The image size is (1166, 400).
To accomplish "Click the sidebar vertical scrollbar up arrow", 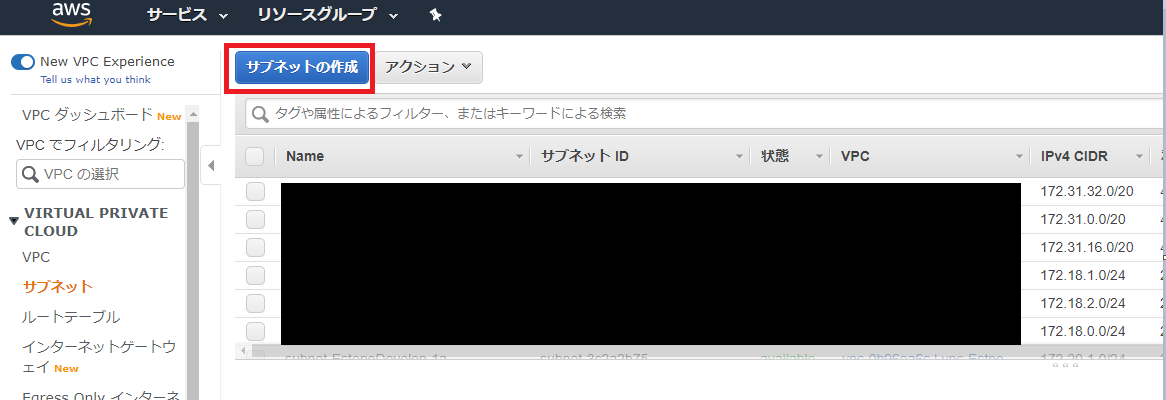I will click(x=193, y=114).
